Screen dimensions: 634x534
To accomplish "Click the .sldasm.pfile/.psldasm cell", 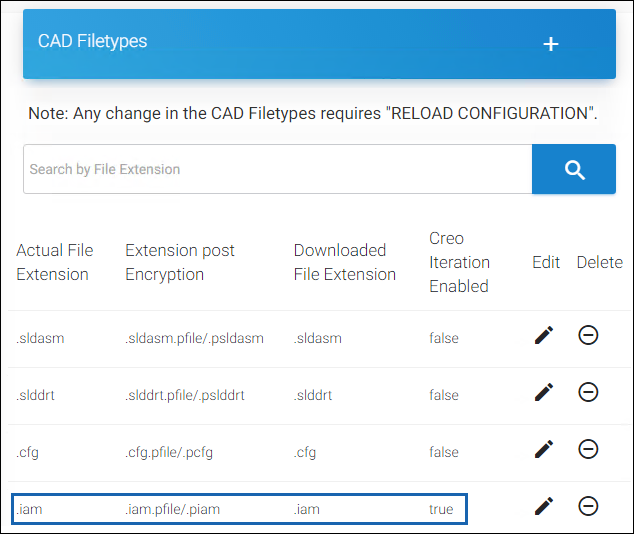I will pos(194,338).
